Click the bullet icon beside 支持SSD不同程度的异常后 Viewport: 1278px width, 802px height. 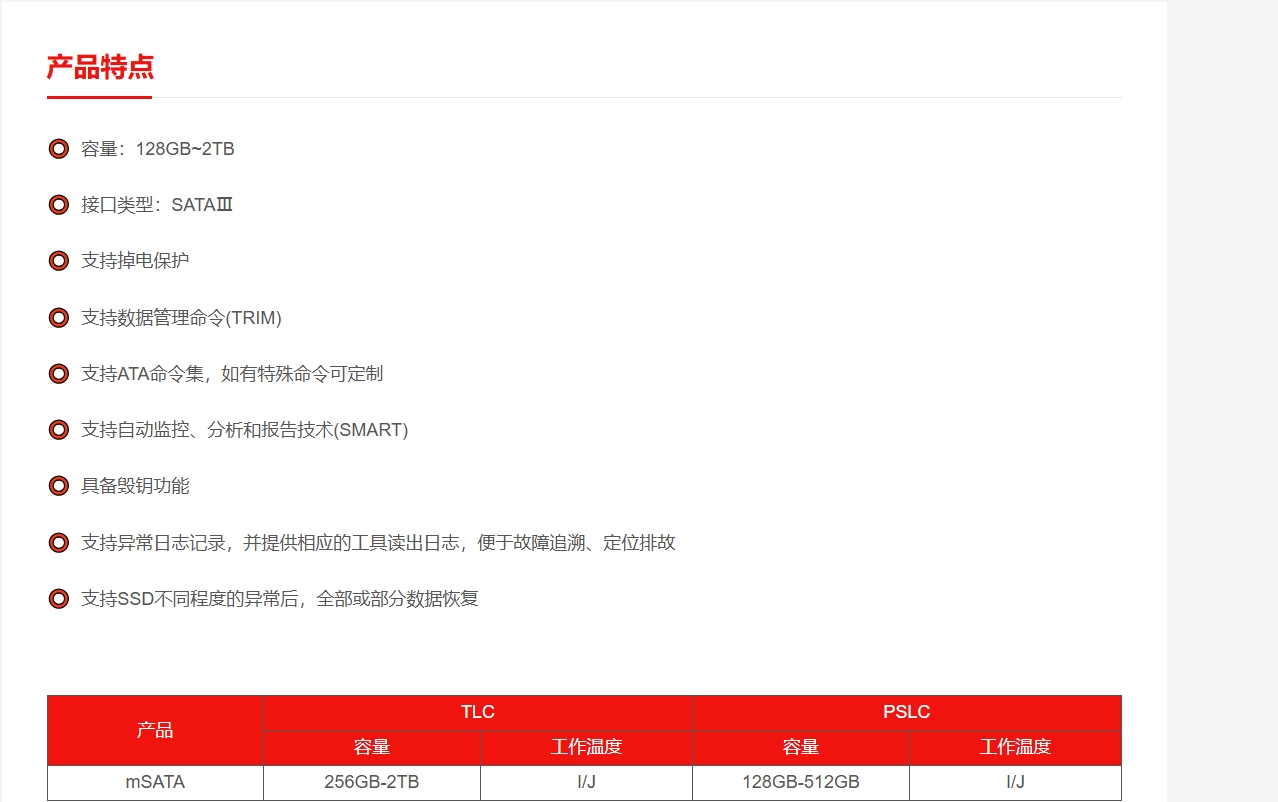(59, 599)
